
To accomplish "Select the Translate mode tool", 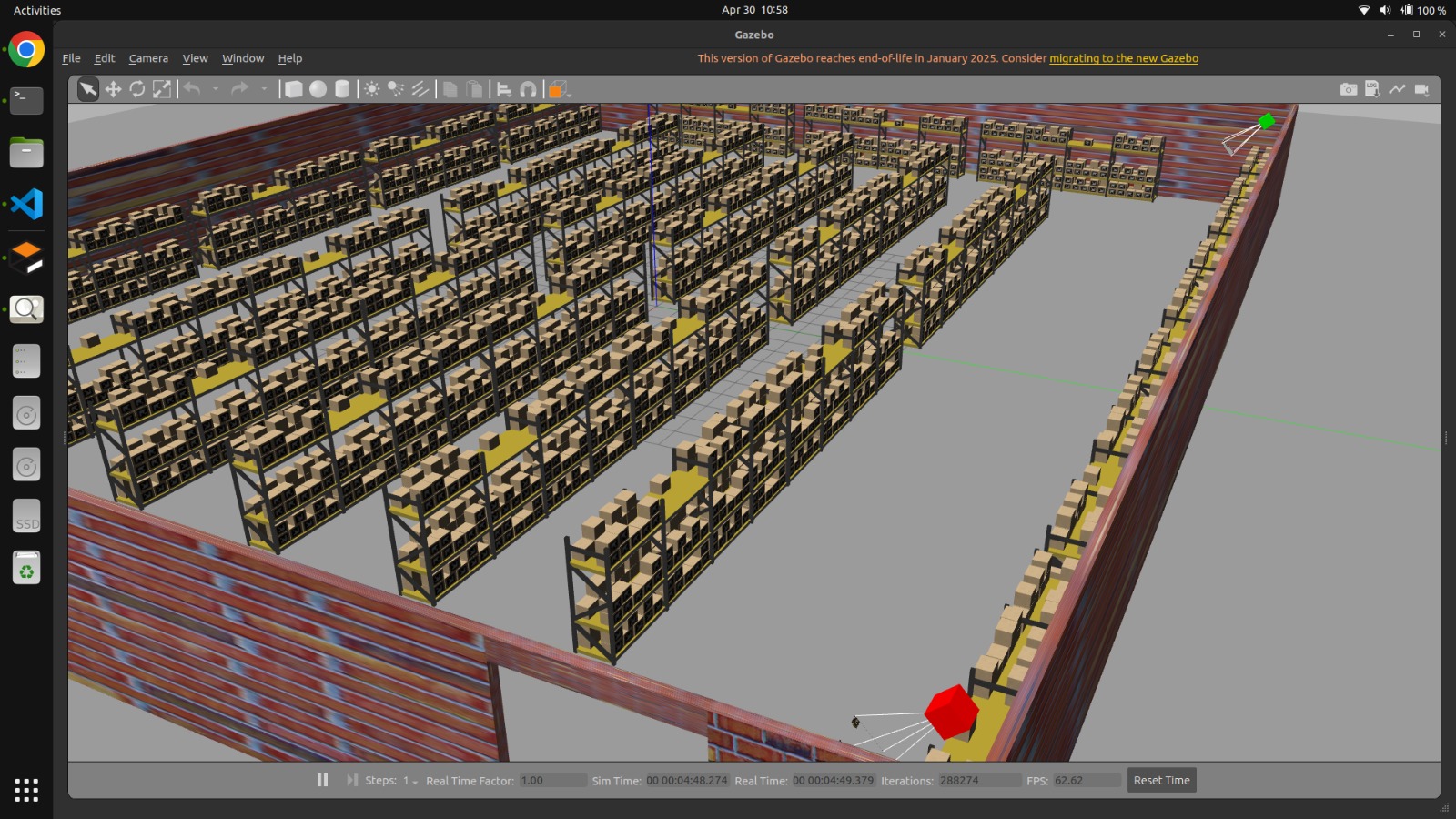I will point(113,89).
